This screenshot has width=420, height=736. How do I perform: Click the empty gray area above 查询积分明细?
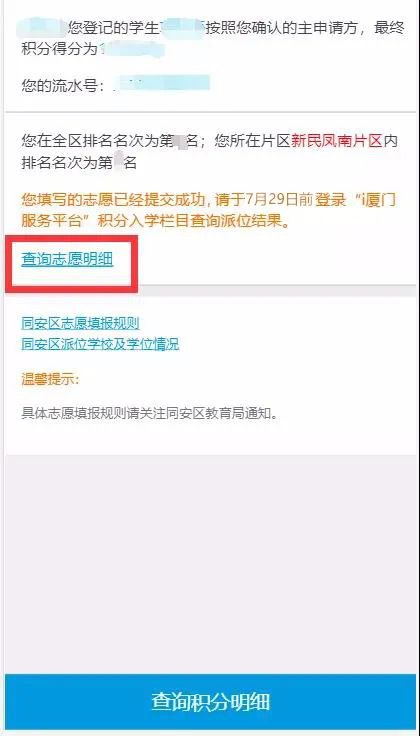coord(210,563)
